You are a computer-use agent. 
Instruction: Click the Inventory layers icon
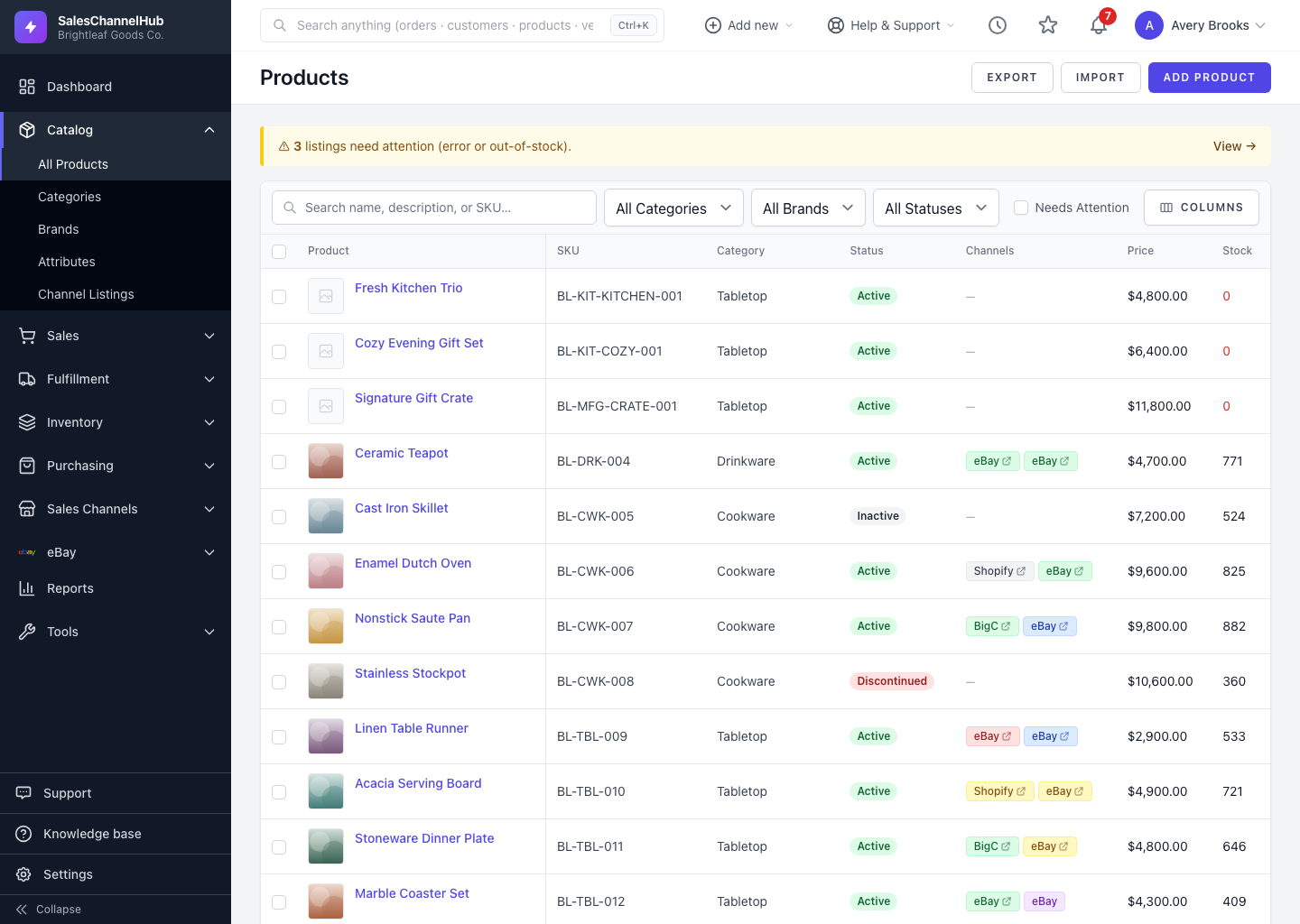pyautogui.click(x=27, y=422)
